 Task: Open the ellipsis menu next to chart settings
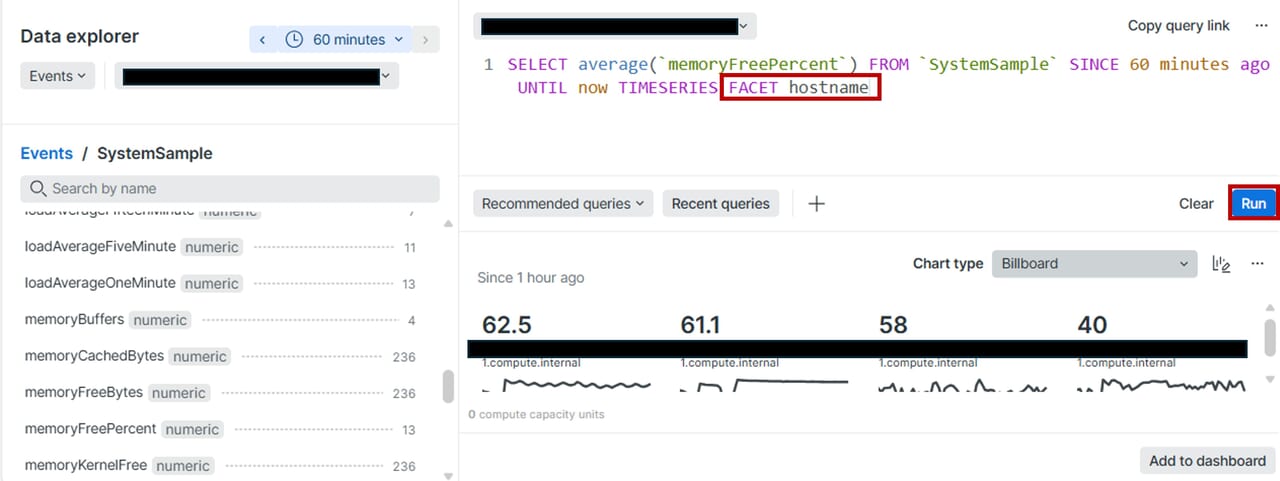(1258, 264)
